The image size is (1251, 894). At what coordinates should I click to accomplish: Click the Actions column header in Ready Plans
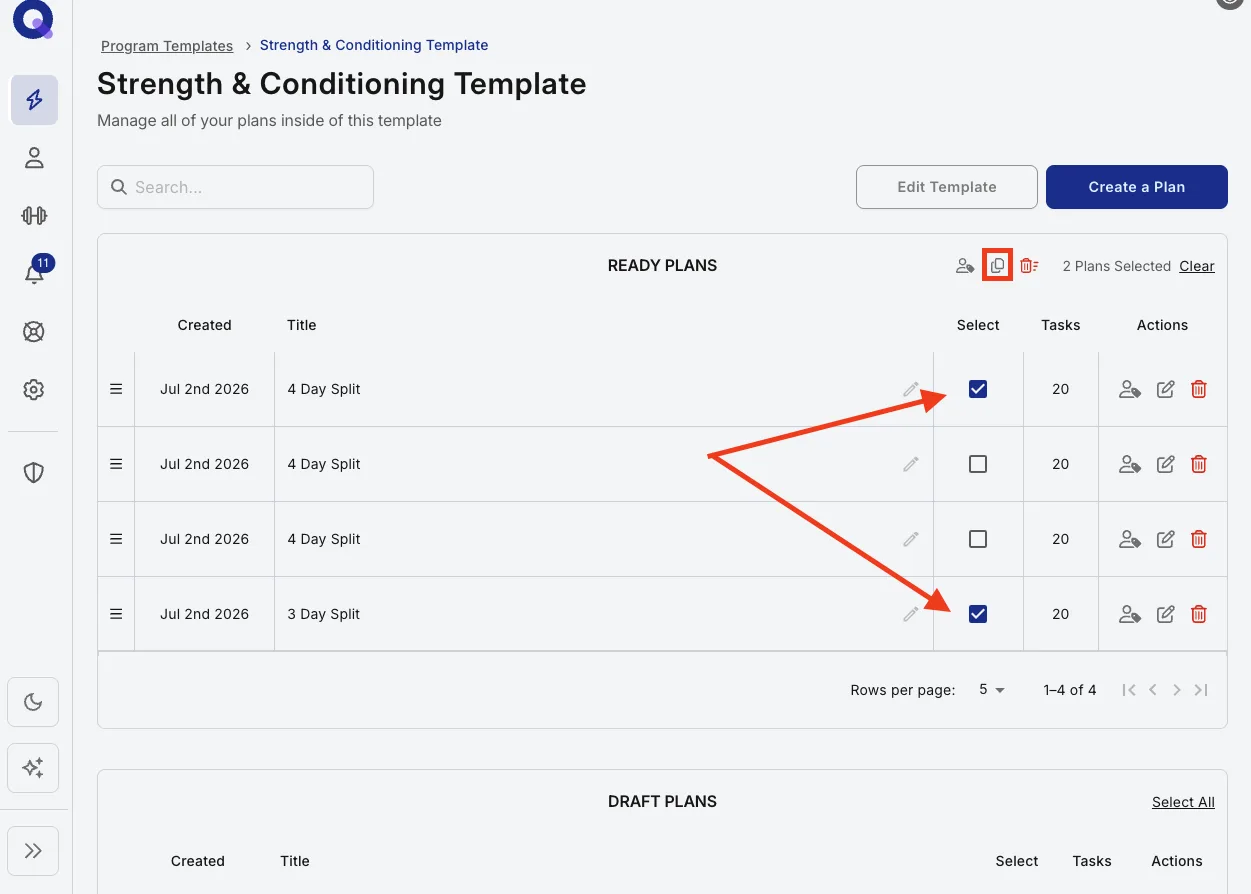click(x=1162, y=325)
